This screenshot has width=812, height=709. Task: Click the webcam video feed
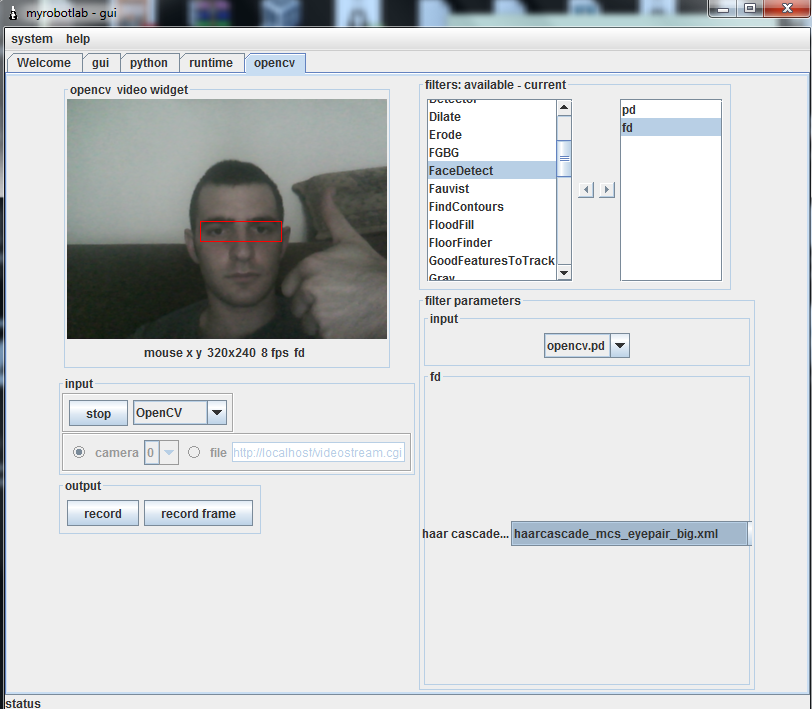coord(227,219)
